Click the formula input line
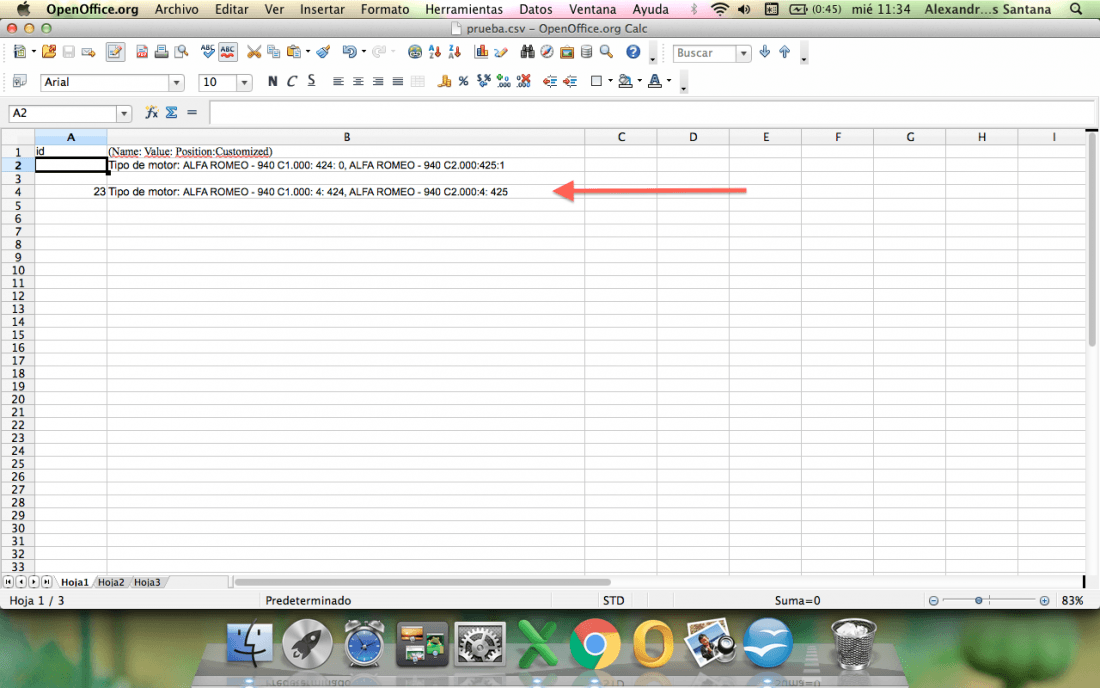Image resolution: width=1100 pixels, height=688 pixels. [x=652, y=113]
